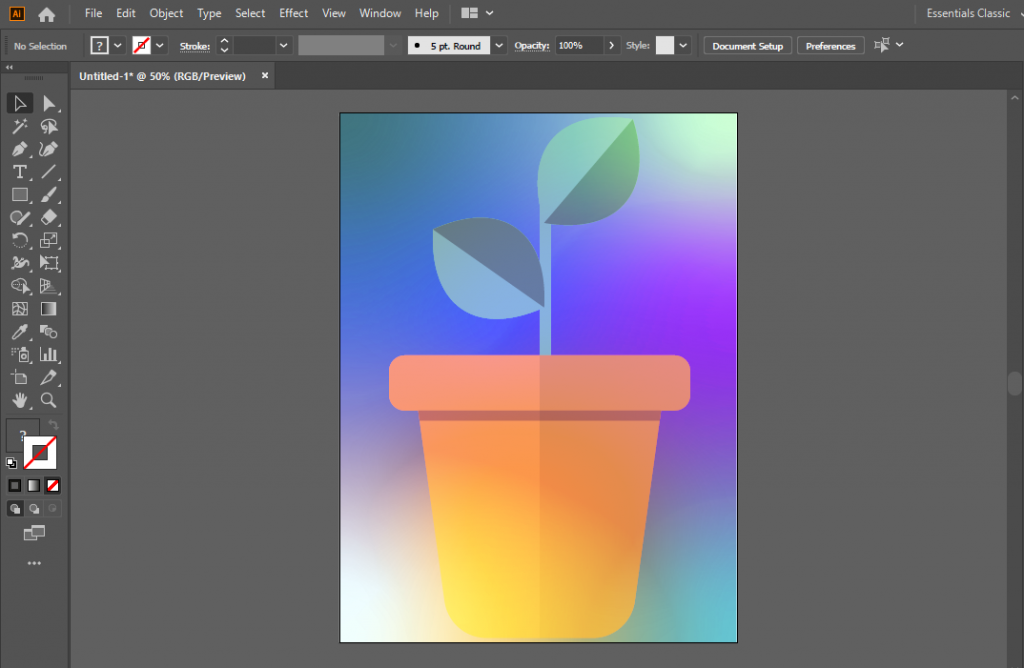Viewport: 1024px width, 668px height.
Task: Activate the Zoom tool
Action: coord(50,400)
